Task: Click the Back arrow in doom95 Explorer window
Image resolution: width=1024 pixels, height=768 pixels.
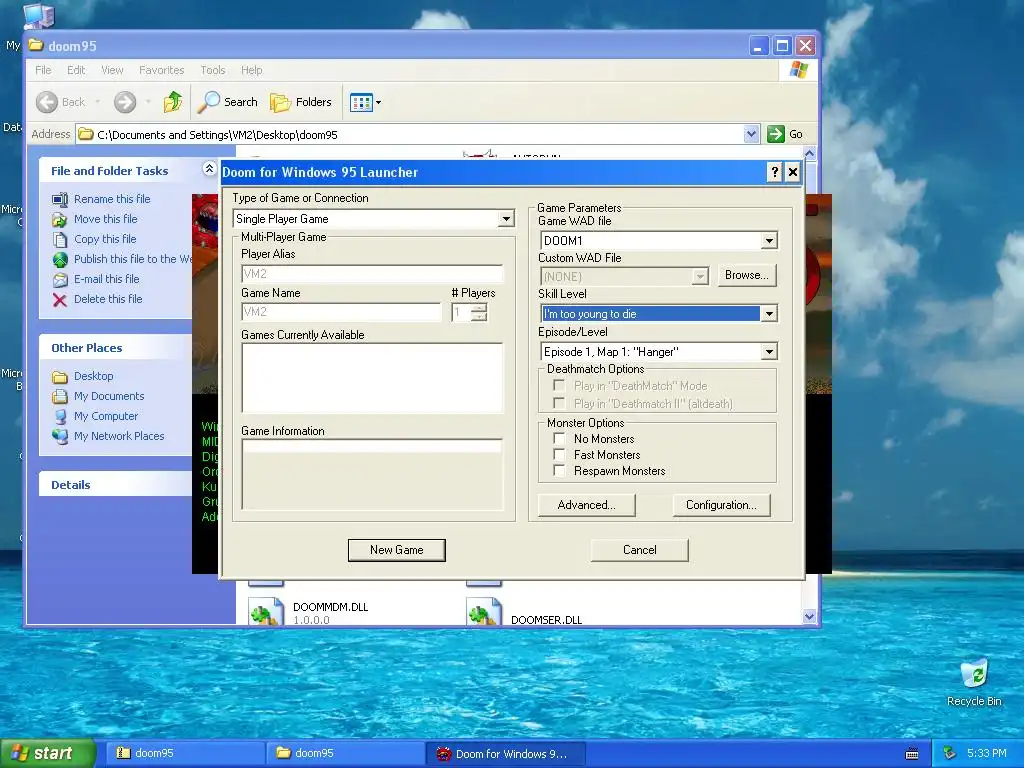Action: pos(47,102)
